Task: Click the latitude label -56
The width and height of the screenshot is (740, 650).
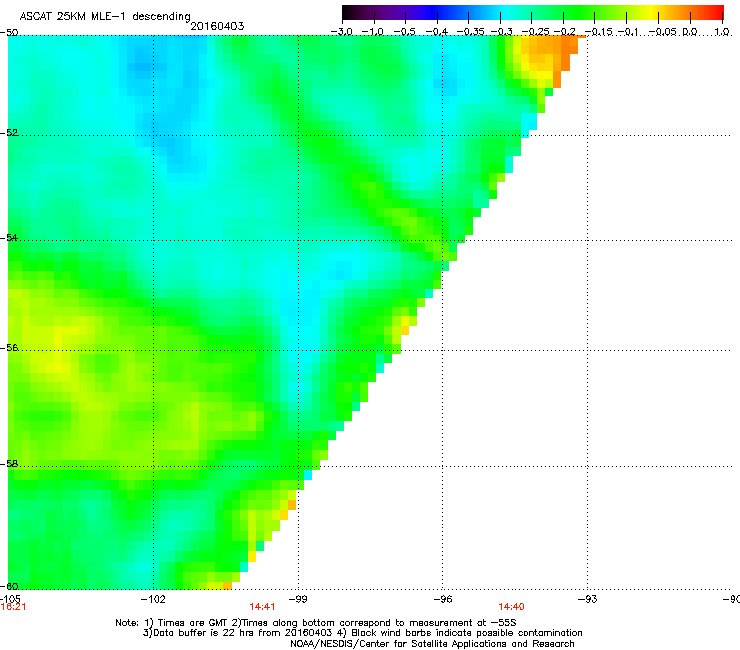Action: tap(9, 348)
